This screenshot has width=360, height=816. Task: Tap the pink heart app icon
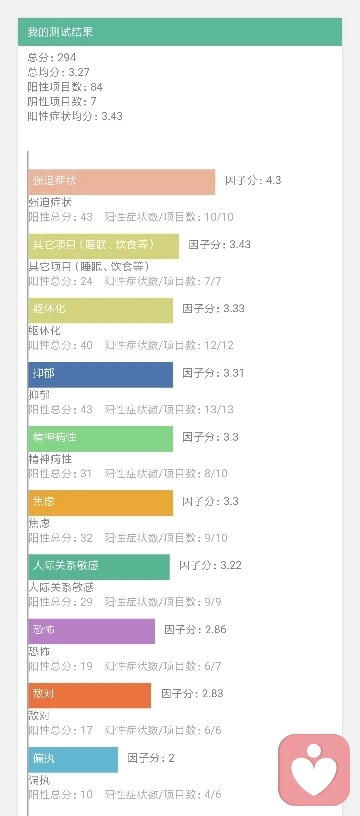click(x=314, y=770)
